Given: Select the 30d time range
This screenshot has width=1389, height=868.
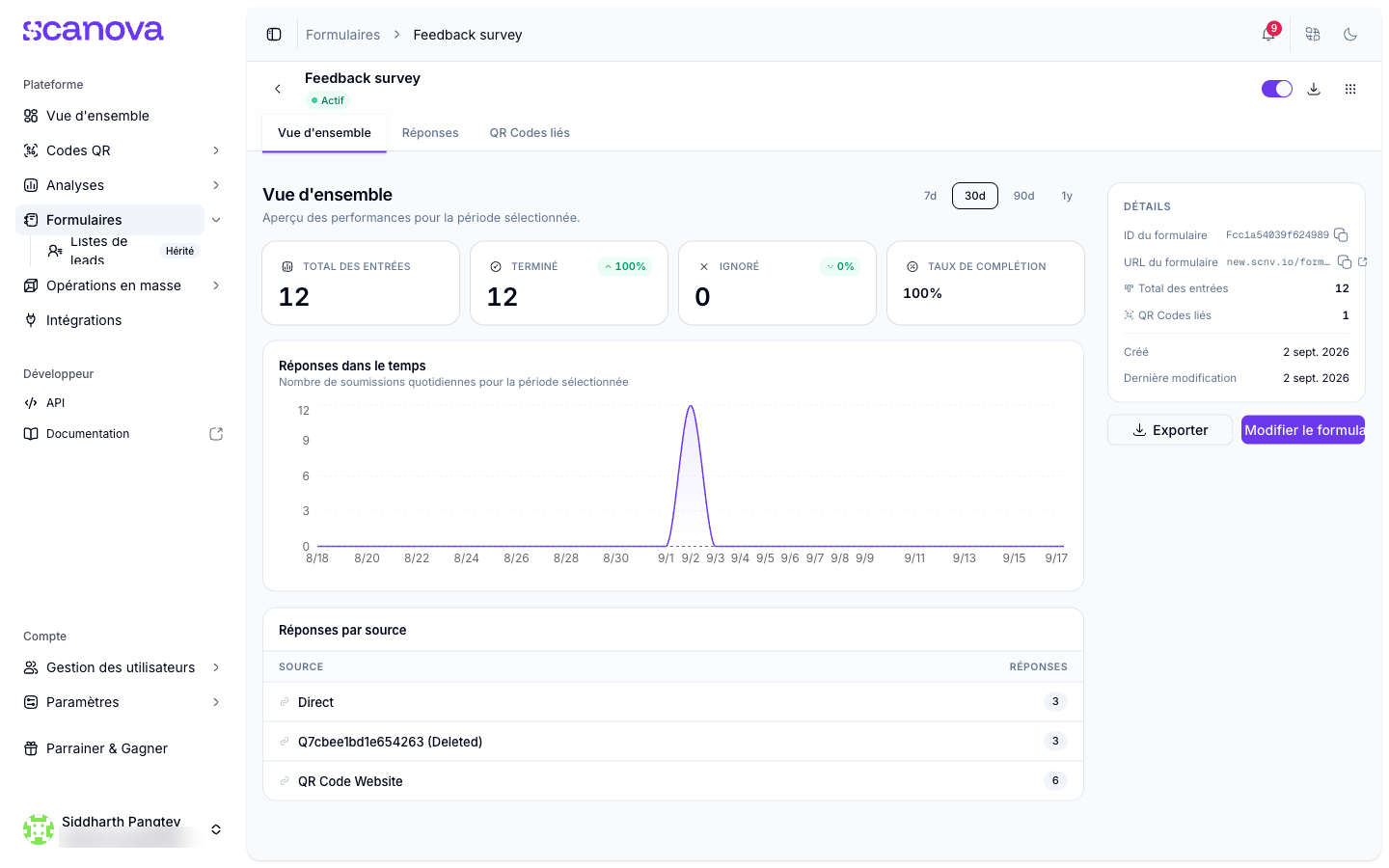Looking at the screenshot, I should click(975, 196).
